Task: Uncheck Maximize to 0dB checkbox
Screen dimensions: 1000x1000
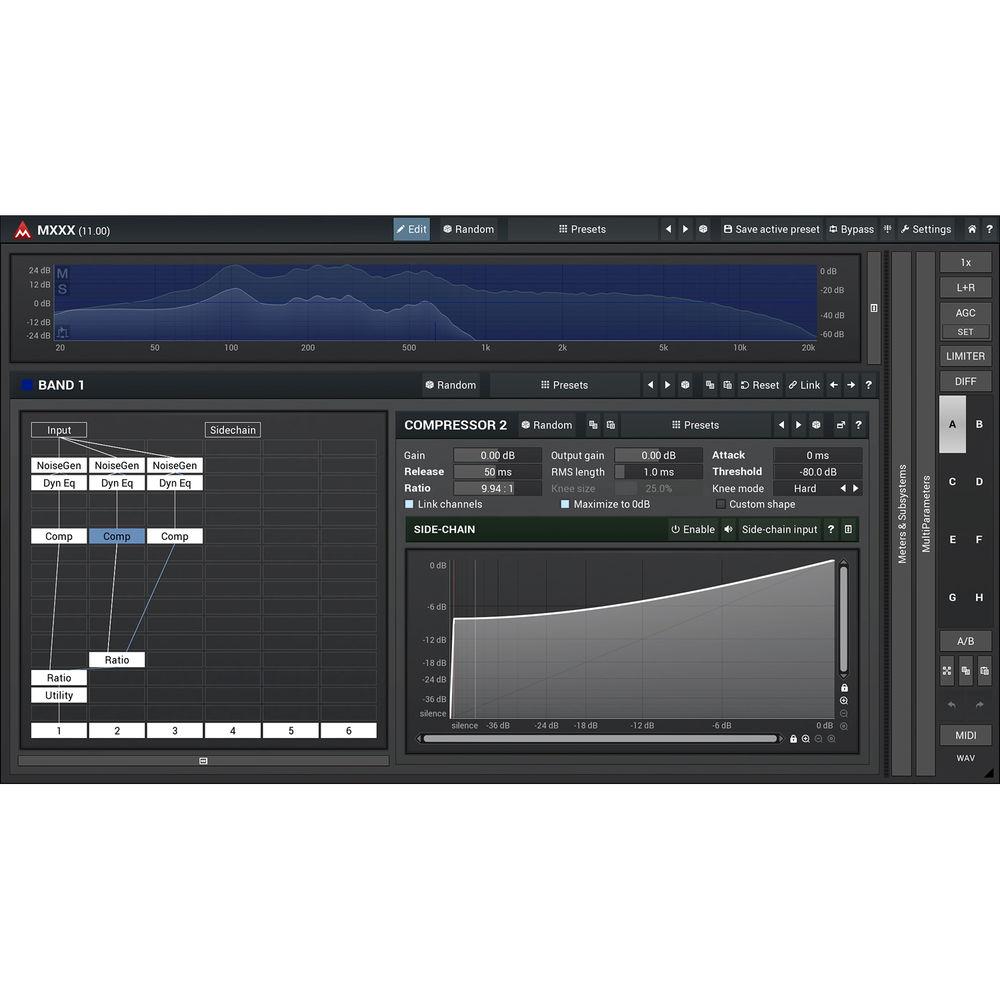Action: [565, 505]
